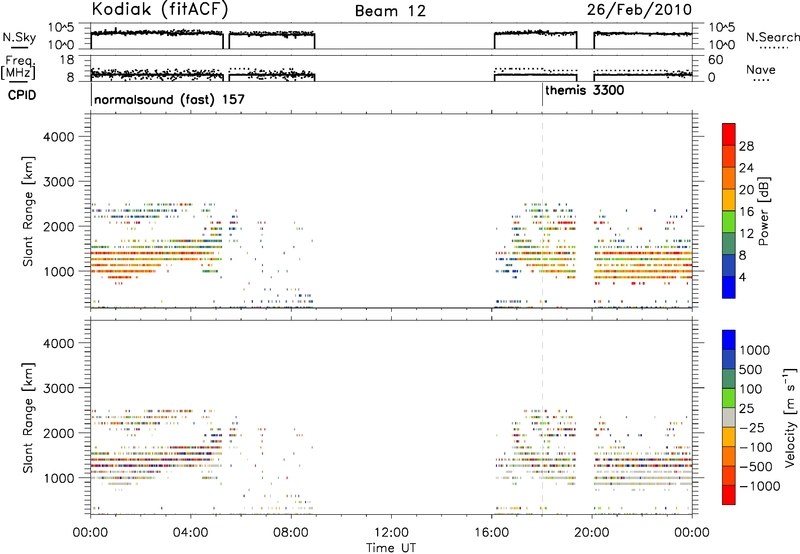
Task: Click the 'N.Search' legend label
Action: (772, 37)
